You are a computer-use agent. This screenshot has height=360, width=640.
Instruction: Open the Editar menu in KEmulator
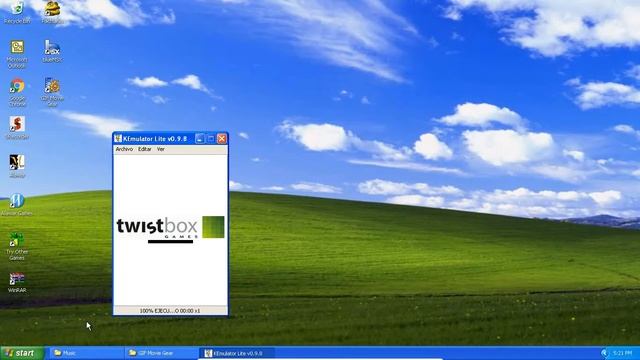144,149
